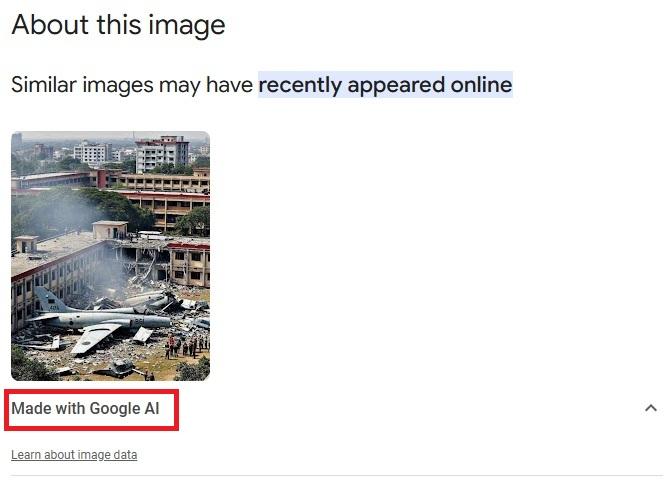This screenshot has width=668, height=483.
Task: Click the aircraft's detached wing in thumbnail
Action: (x=94, y=339)
